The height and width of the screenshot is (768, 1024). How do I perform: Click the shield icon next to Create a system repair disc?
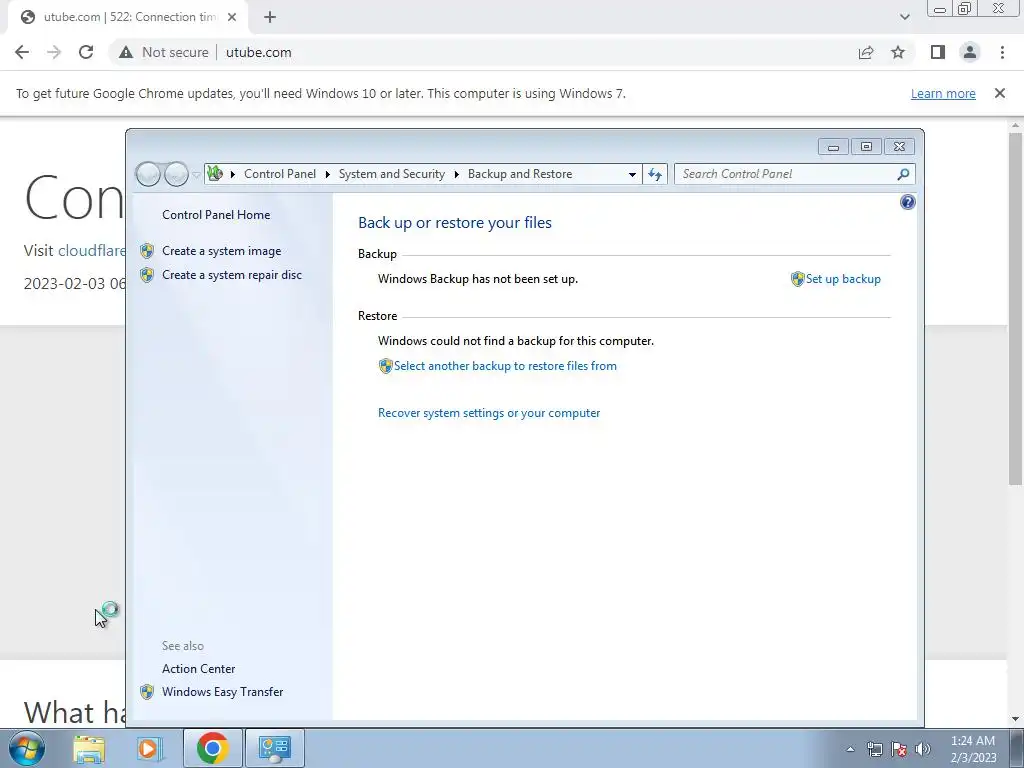(x=147, y=275)
